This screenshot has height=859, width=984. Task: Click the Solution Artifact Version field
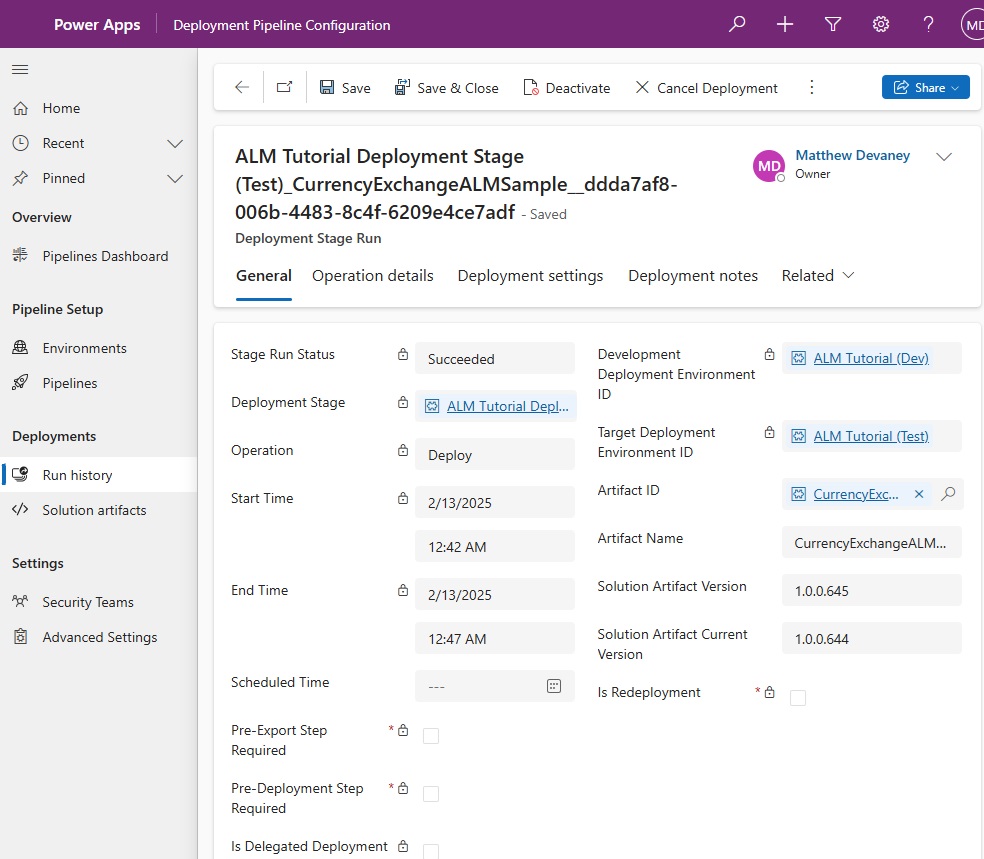[x=871, y=590]
